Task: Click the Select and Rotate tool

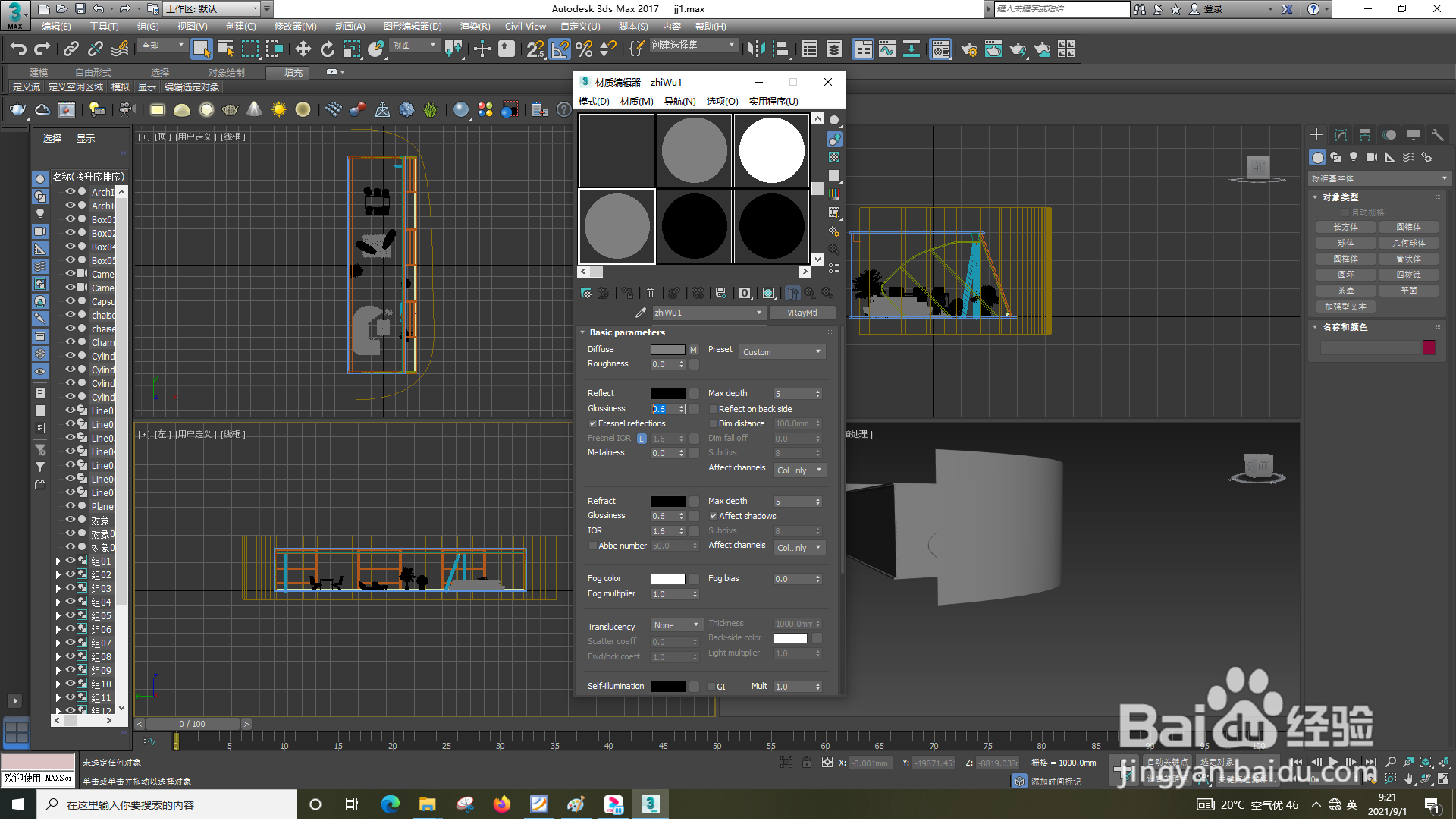Action: coord(327,49)
